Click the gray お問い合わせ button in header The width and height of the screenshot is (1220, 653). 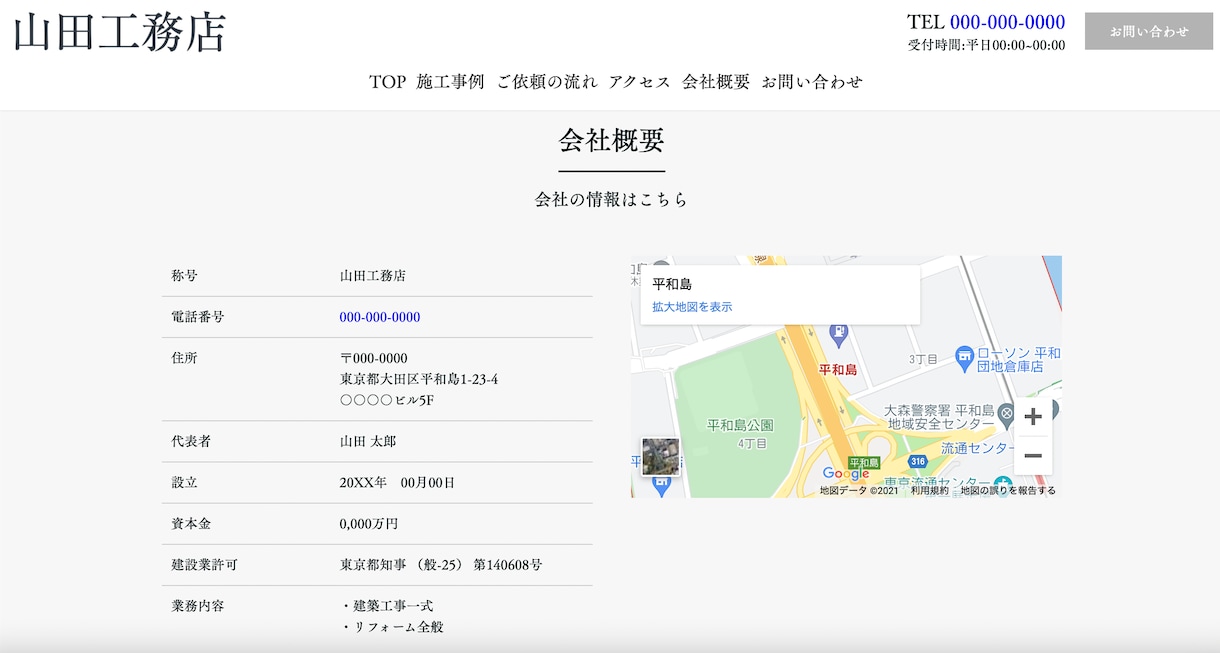1149,31
